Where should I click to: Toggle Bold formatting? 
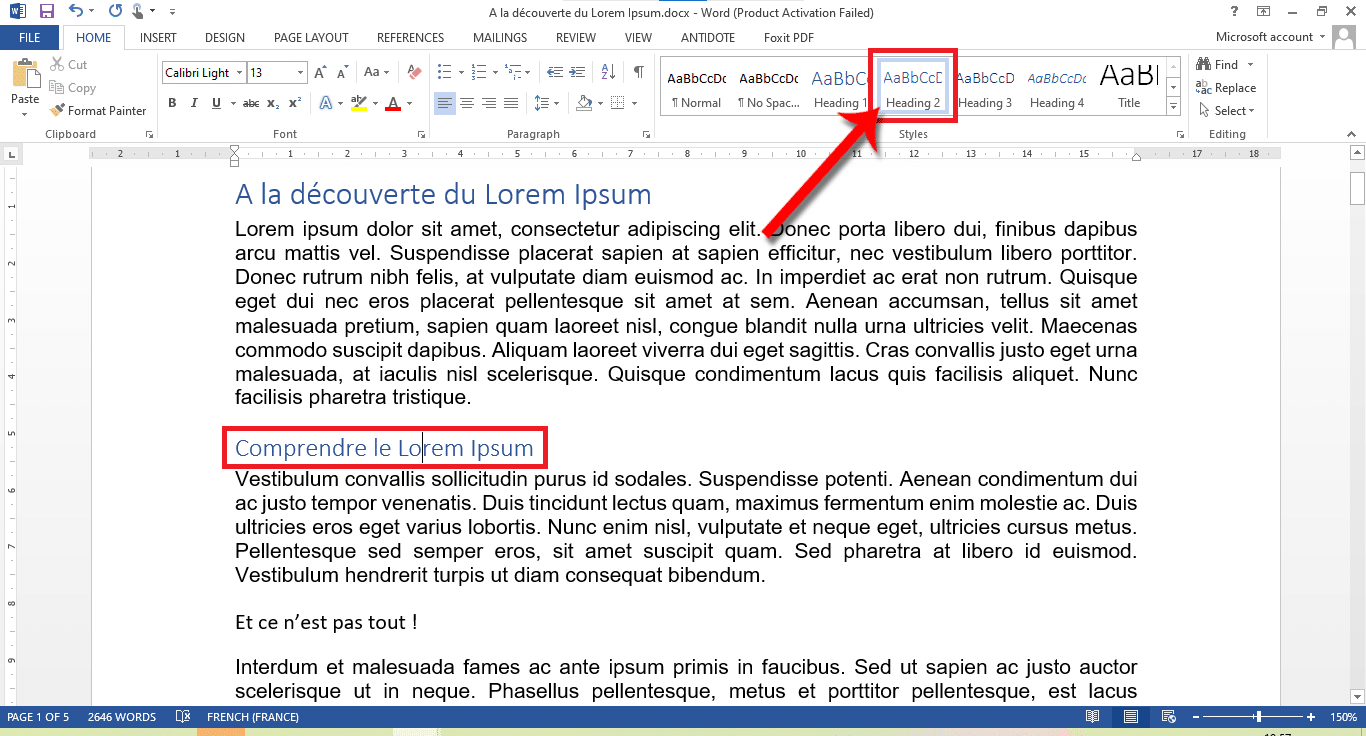point(172,103)
